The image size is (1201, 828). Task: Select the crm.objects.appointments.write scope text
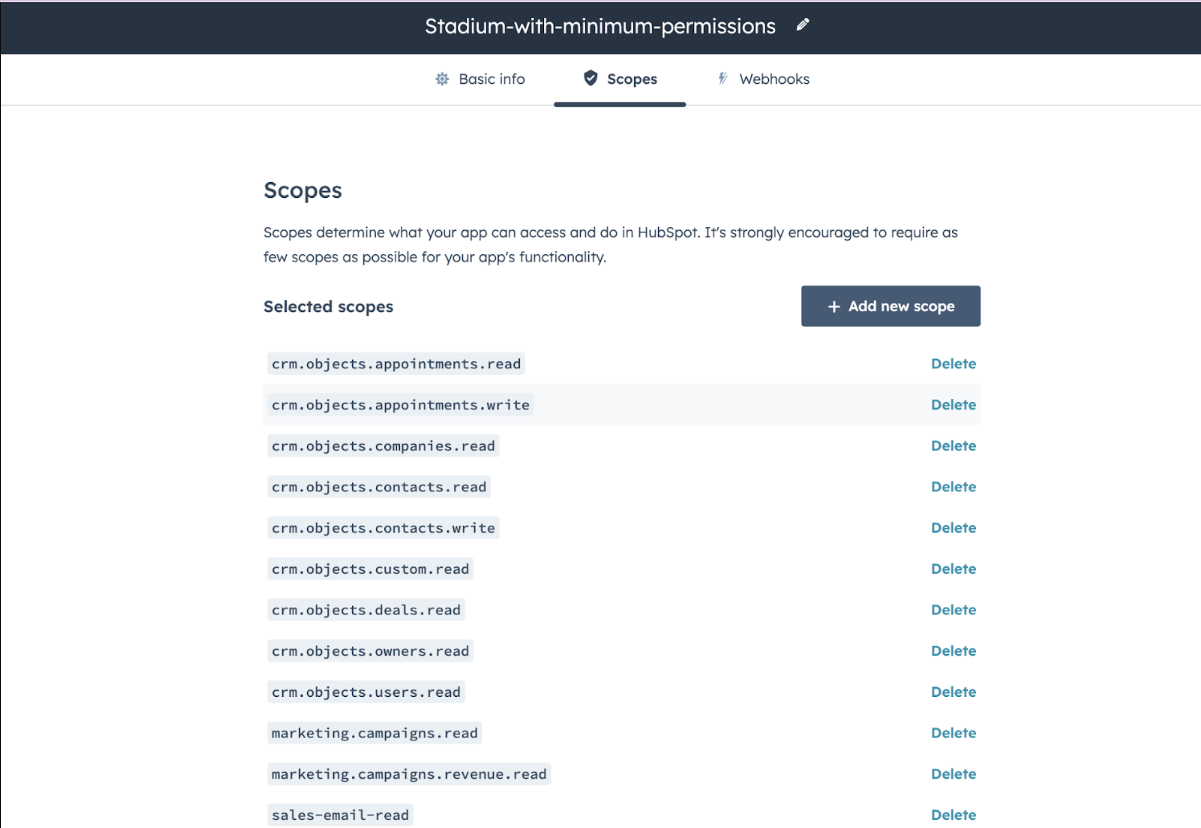click(x=400, y=405)
